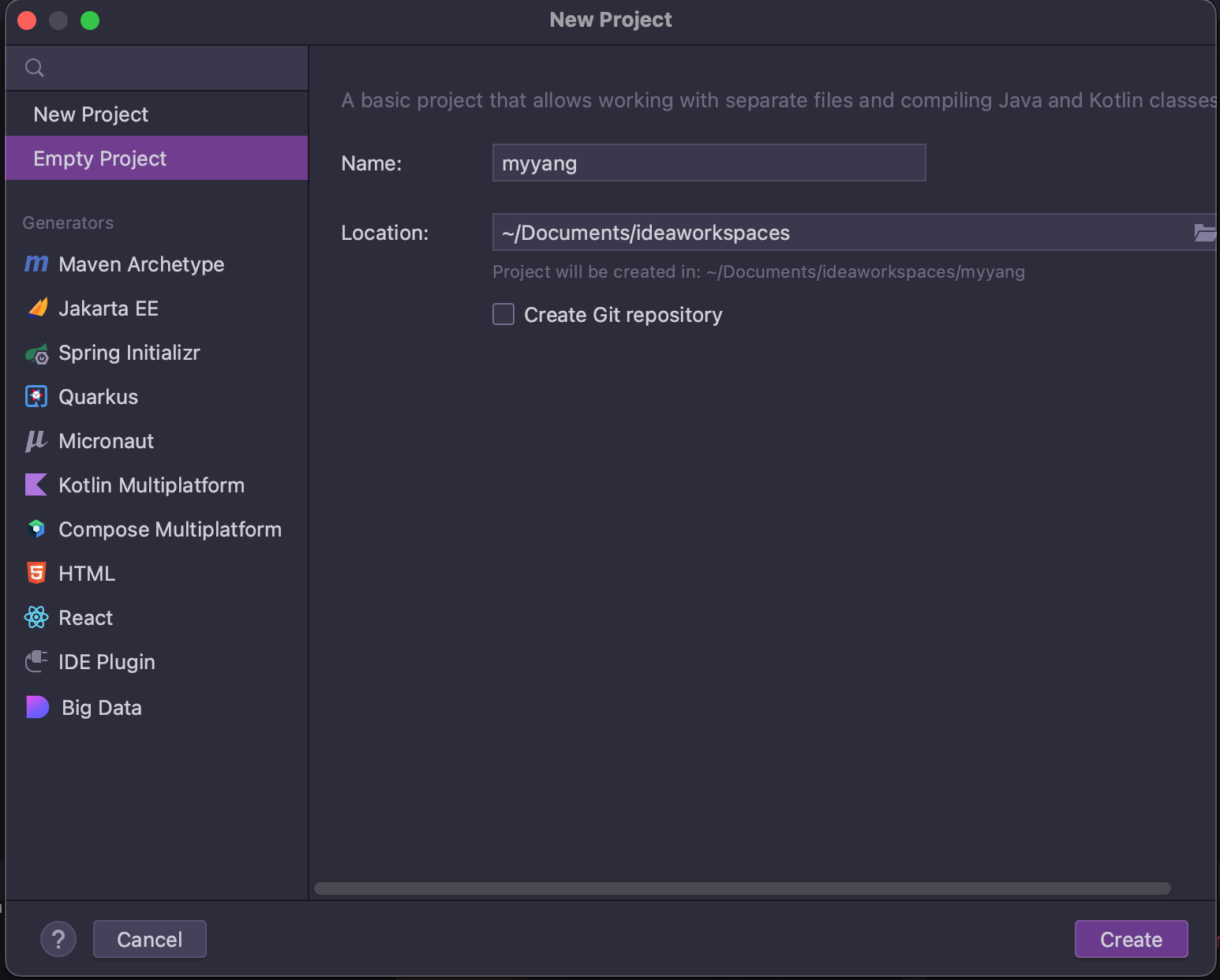This screenshot has height=980, width=1220.
Task: Choose the React generator
Action: [156, 618]
